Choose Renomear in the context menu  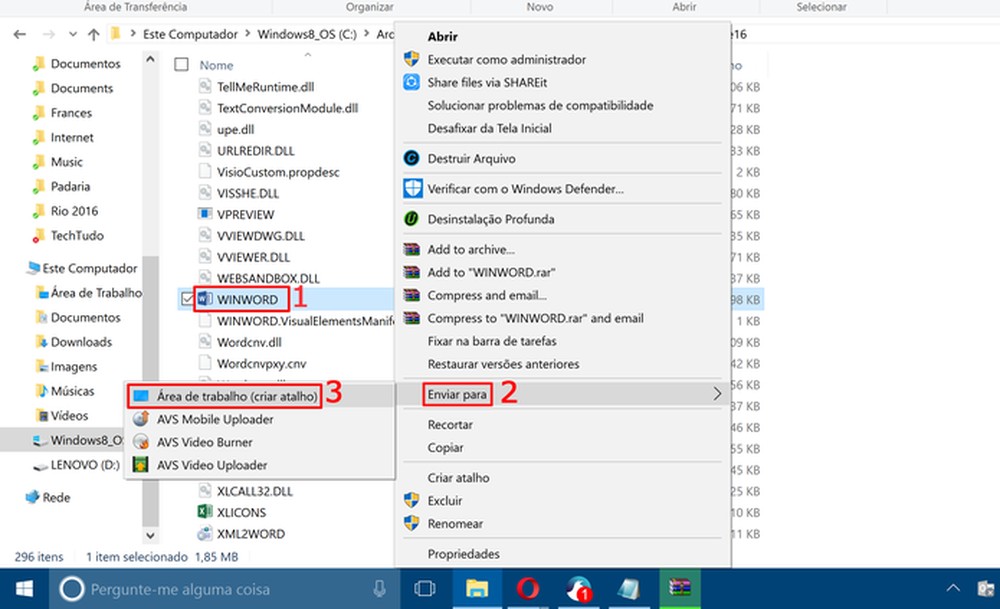[455, 524]
